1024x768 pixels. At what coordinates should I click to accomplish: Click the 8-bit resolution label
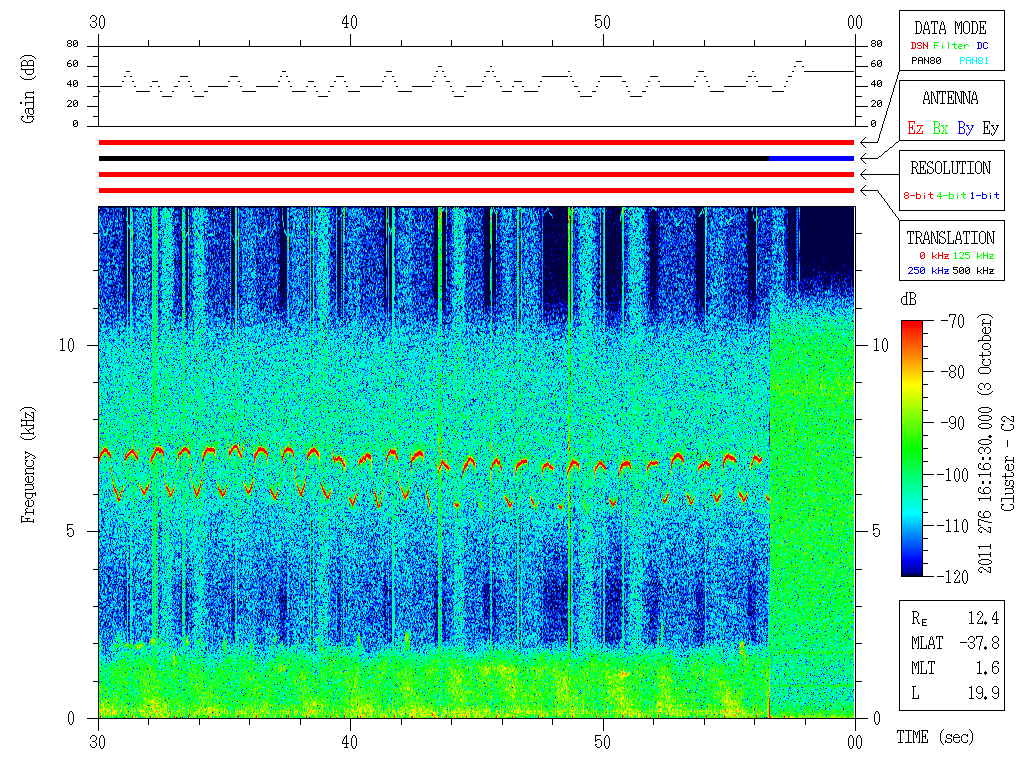coord(918,196)
